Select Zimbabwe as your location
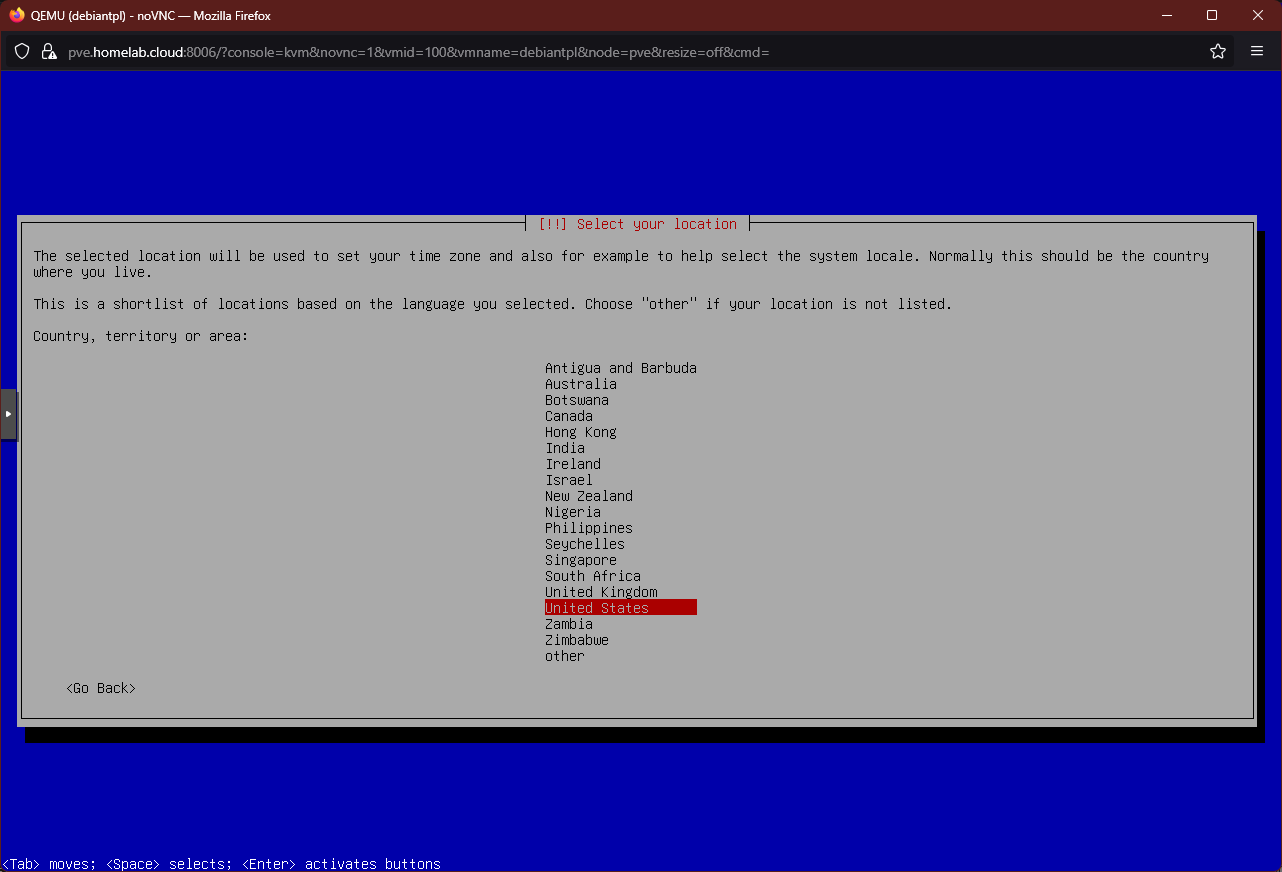The width and height of the screenshot is (1282, 872). click(577, 640)
